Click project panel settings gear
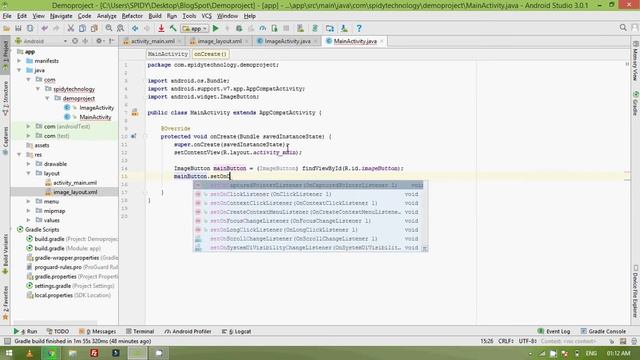640x360 pixels. 99,41
